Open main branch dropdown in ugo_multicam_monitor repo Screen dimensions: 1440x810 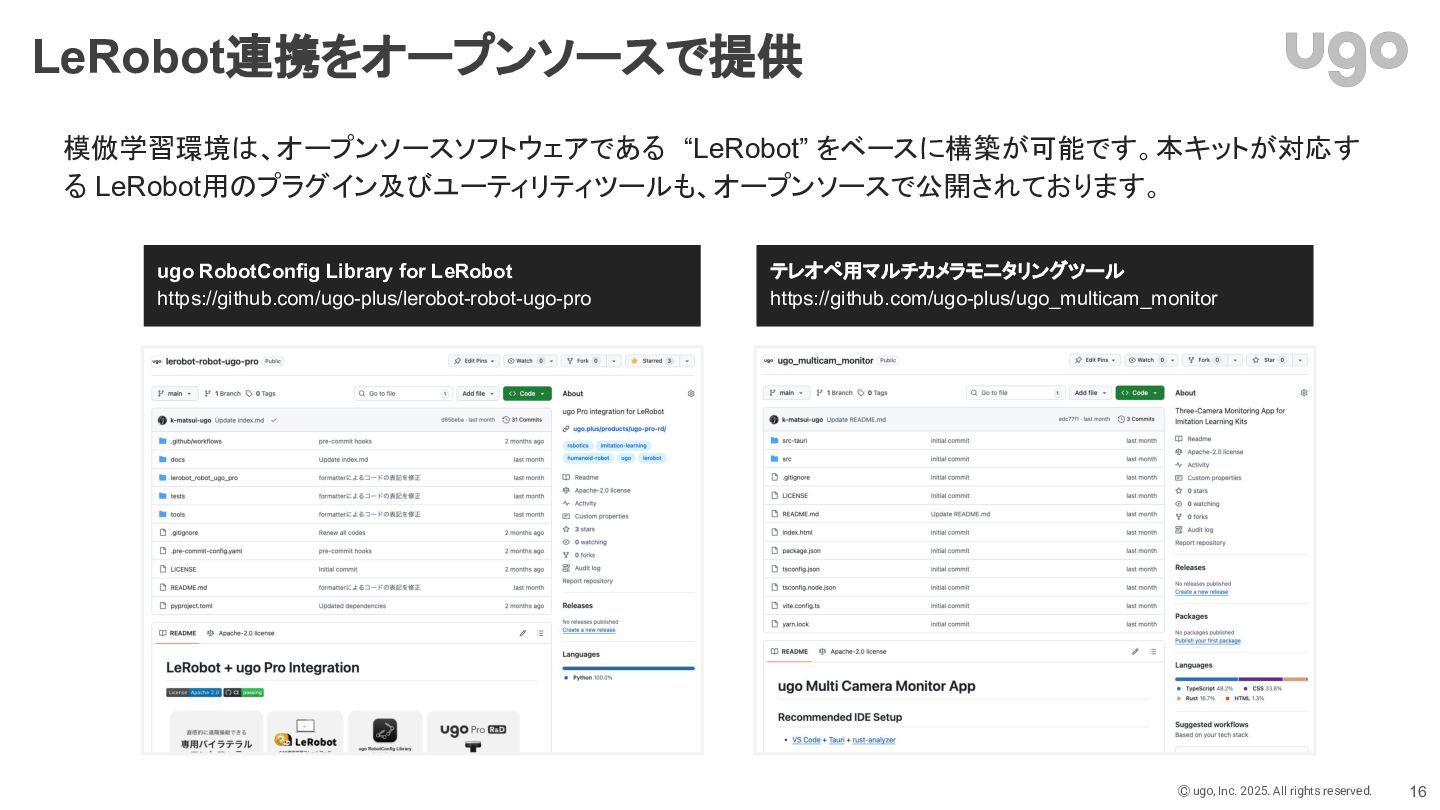pos(787,393)
